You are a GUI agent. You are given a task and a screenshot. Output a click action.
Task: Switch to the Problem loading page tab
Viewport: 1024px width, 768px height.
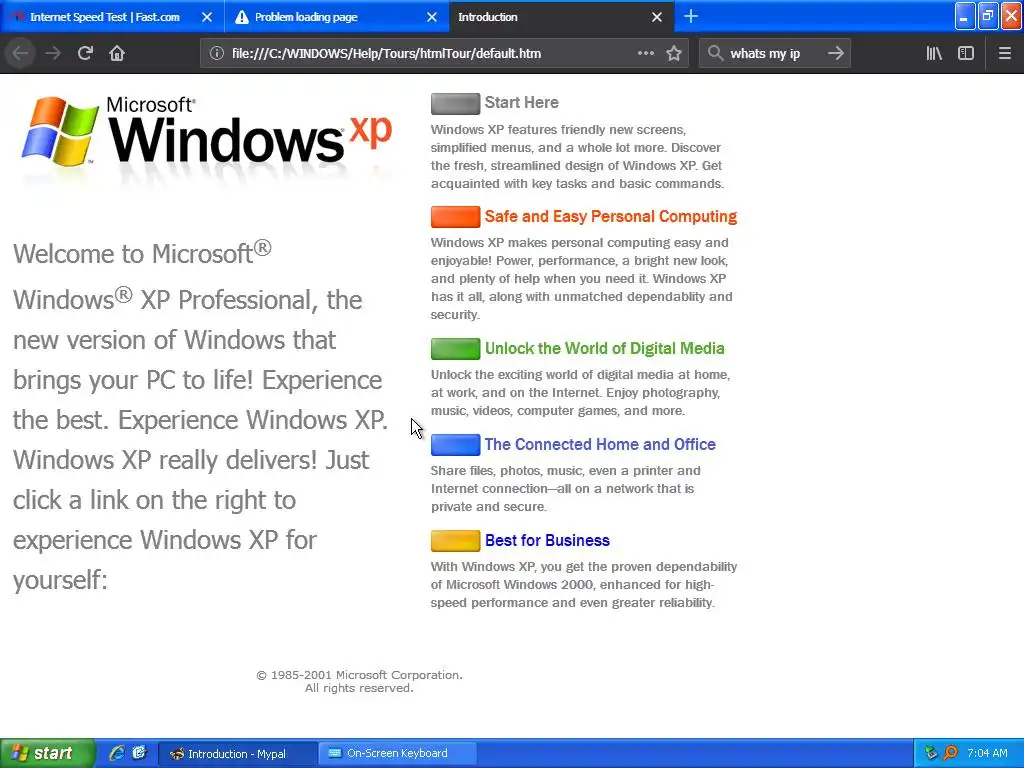pos(337,17)
